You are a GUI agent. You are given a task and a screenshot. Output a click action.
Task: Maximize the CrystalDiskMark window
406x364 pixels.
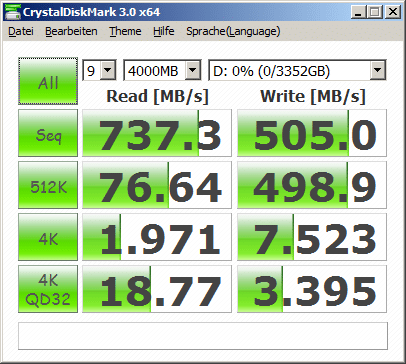[375, 12]
